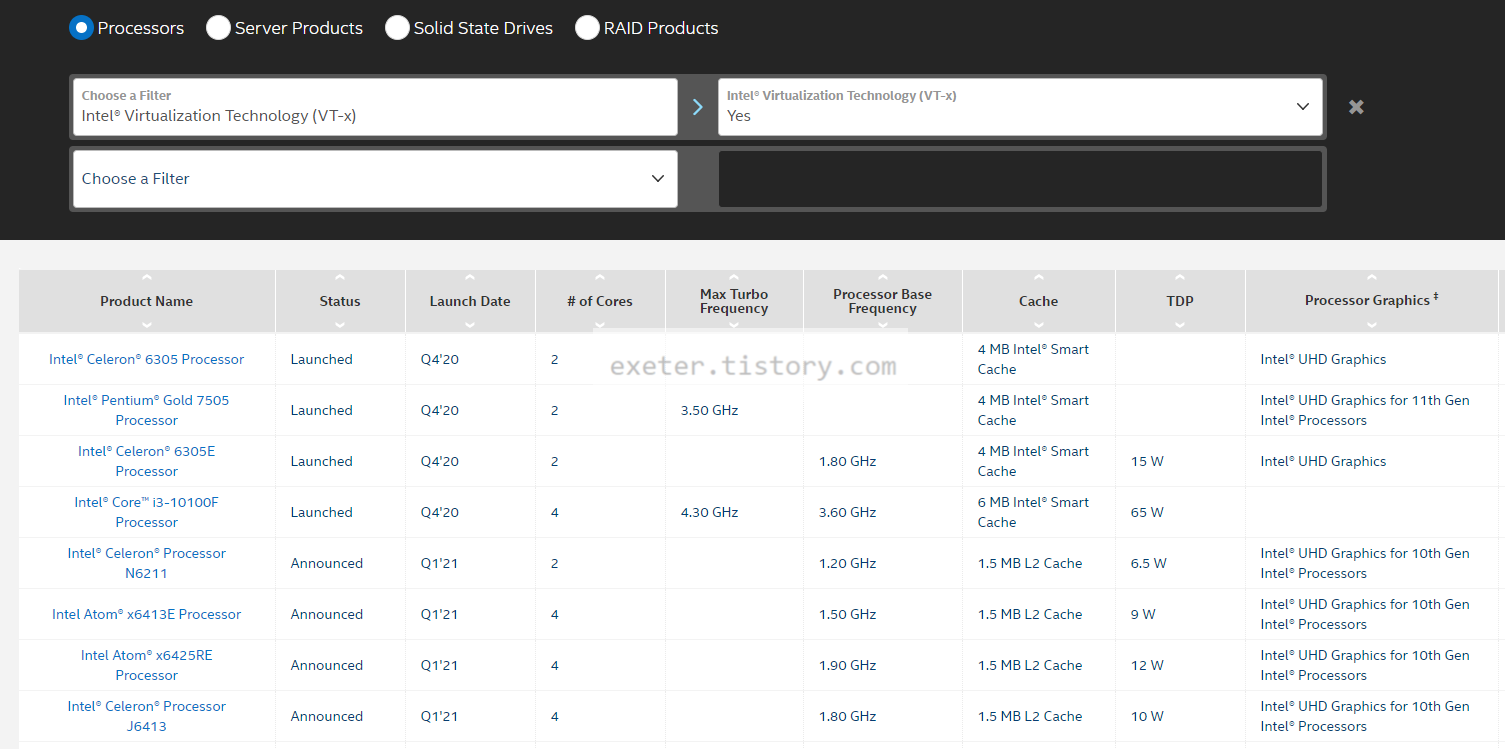Sort Cache column descending arrow
The height and width of the screenshot is (749, 1505).
[1039, 324]
